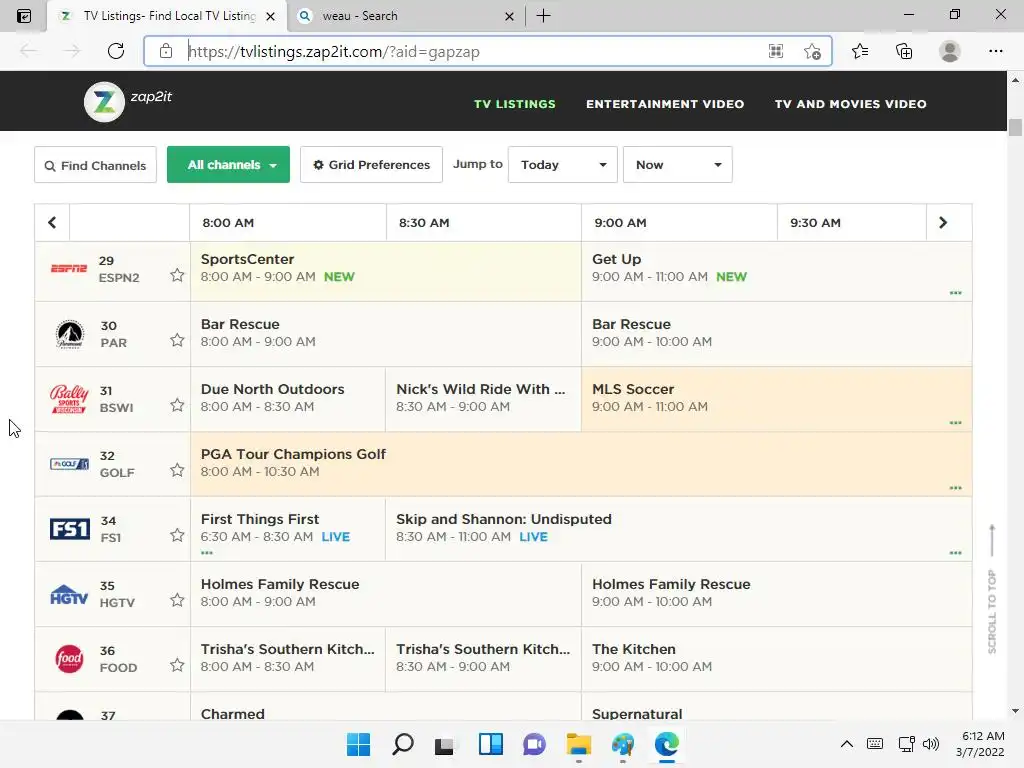Open Nick's Wild Ride listing
Viewport: 1024px width, 768px height.
pos(483,398)
